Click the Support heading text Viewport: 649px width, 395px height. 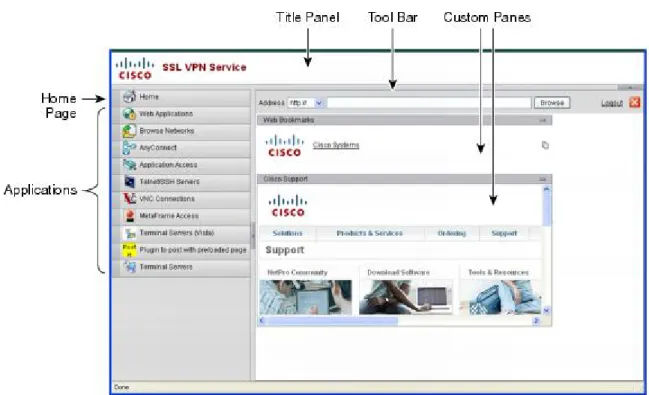click(285, 250)
